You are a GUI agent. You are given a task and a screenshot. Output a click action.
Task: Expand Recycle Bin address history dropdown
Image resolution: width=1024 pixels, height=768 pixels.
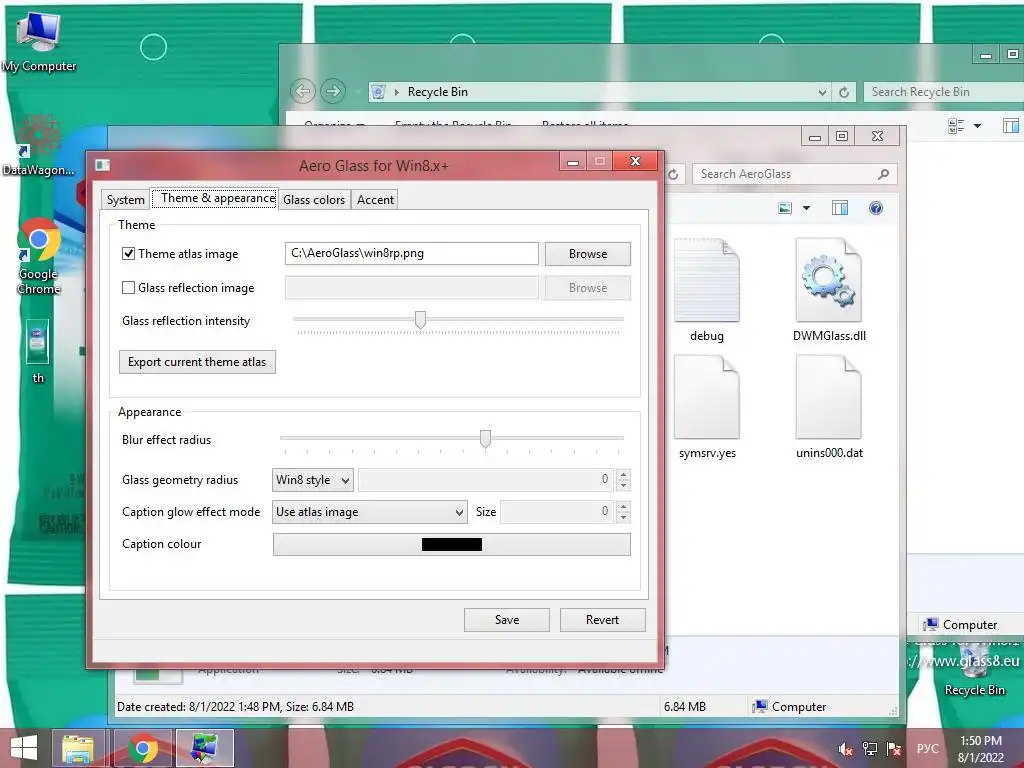[x=822, y=92]
